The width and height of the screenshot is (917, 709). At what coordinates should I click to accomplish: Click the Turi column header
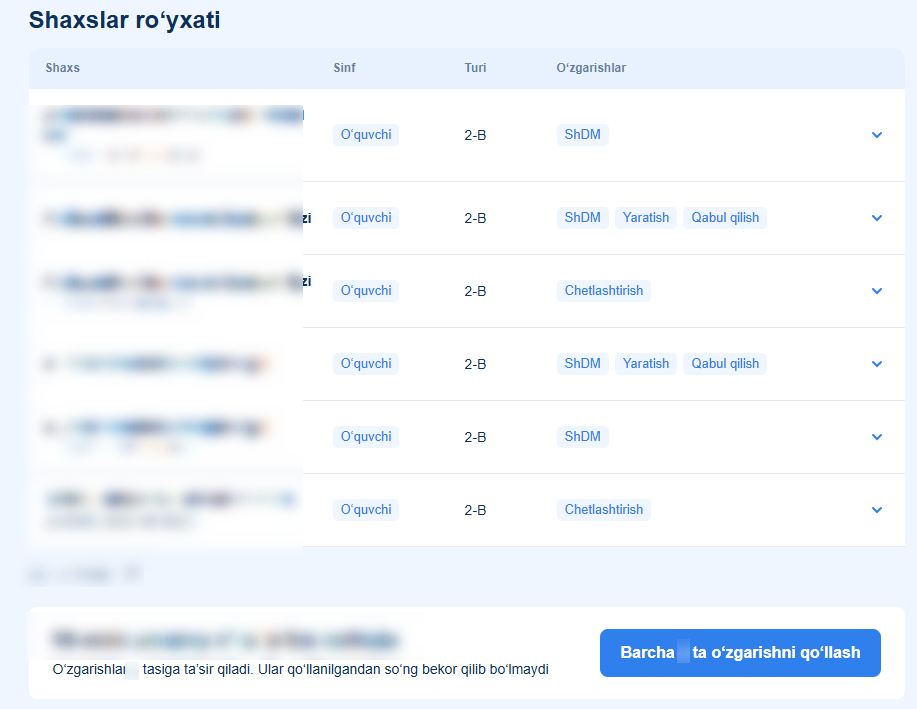(475, 68)
